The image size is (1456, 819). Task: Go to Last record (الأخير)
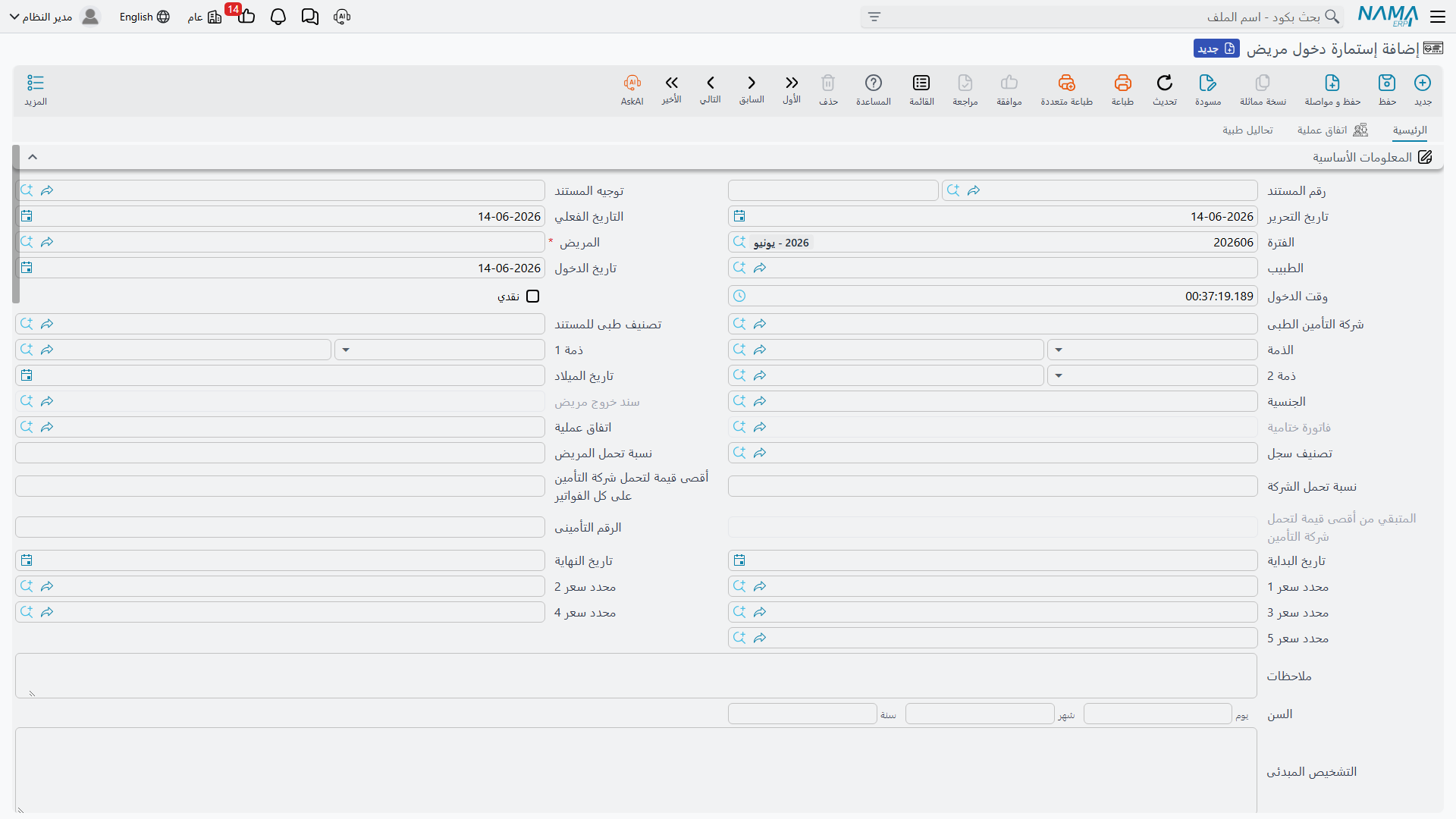tap(671, 89)
